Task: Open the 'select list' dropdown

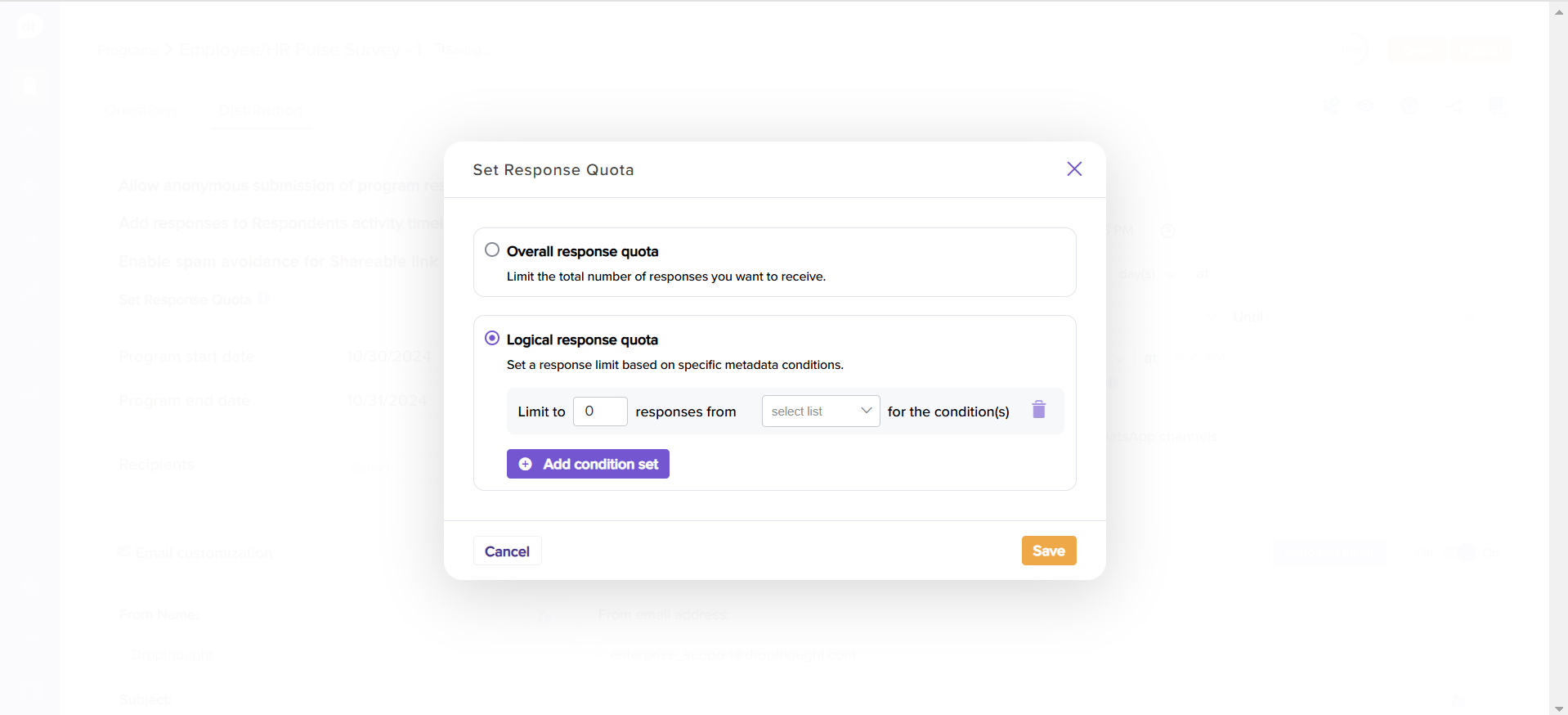Action: coord(820,411)
